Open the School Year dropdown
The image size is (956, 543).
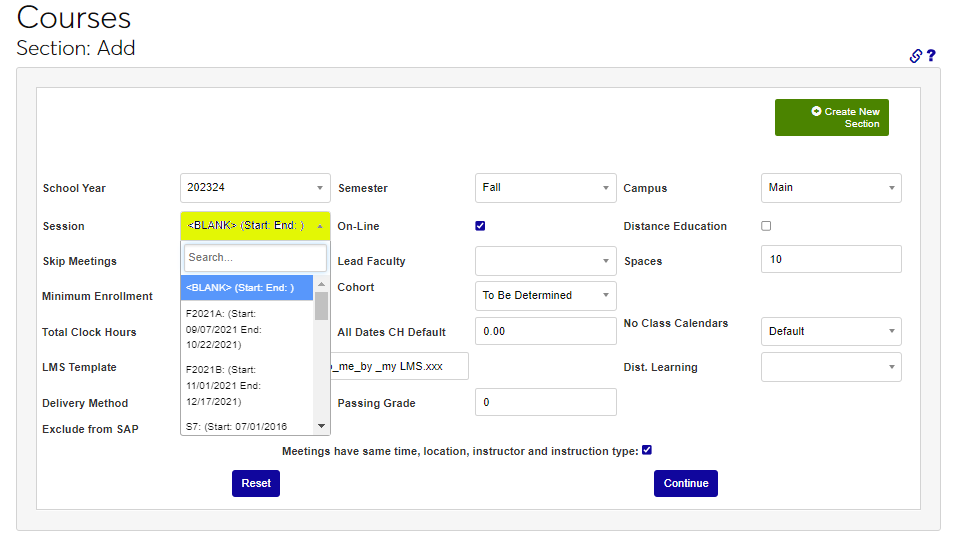click(255, 188)
